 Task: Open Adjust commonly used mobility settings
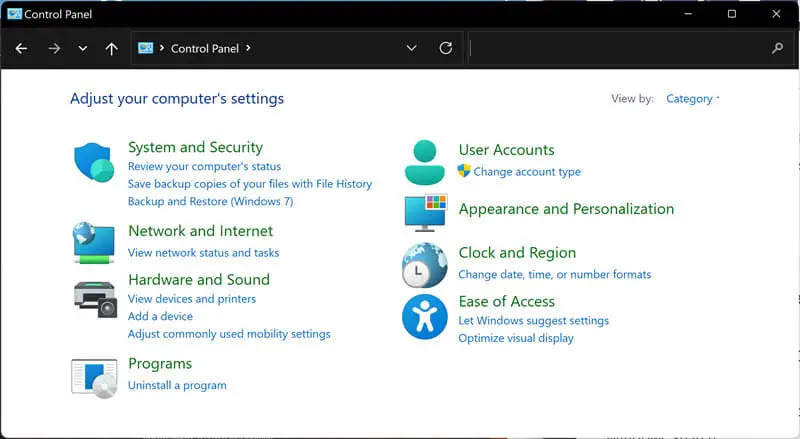point(229,334)
